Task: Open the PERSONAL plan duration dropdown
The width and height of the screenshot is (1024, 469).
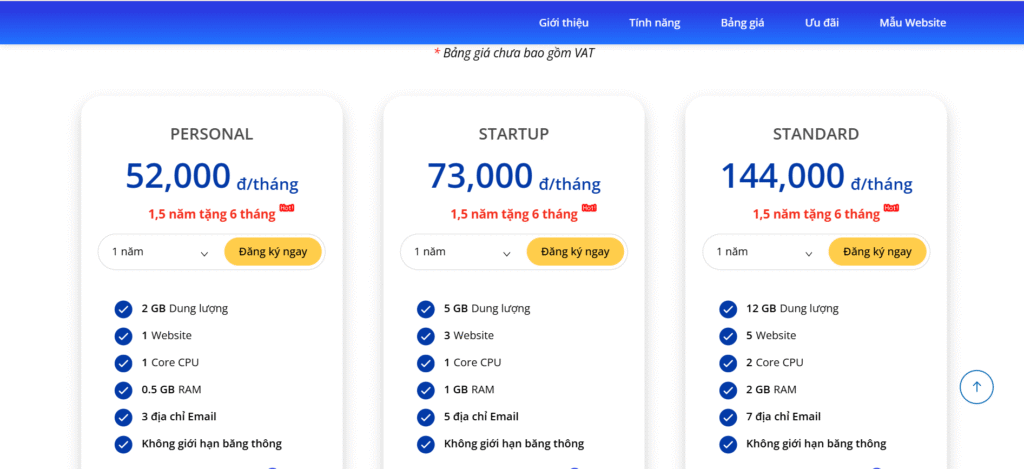Action: (160, 252)
